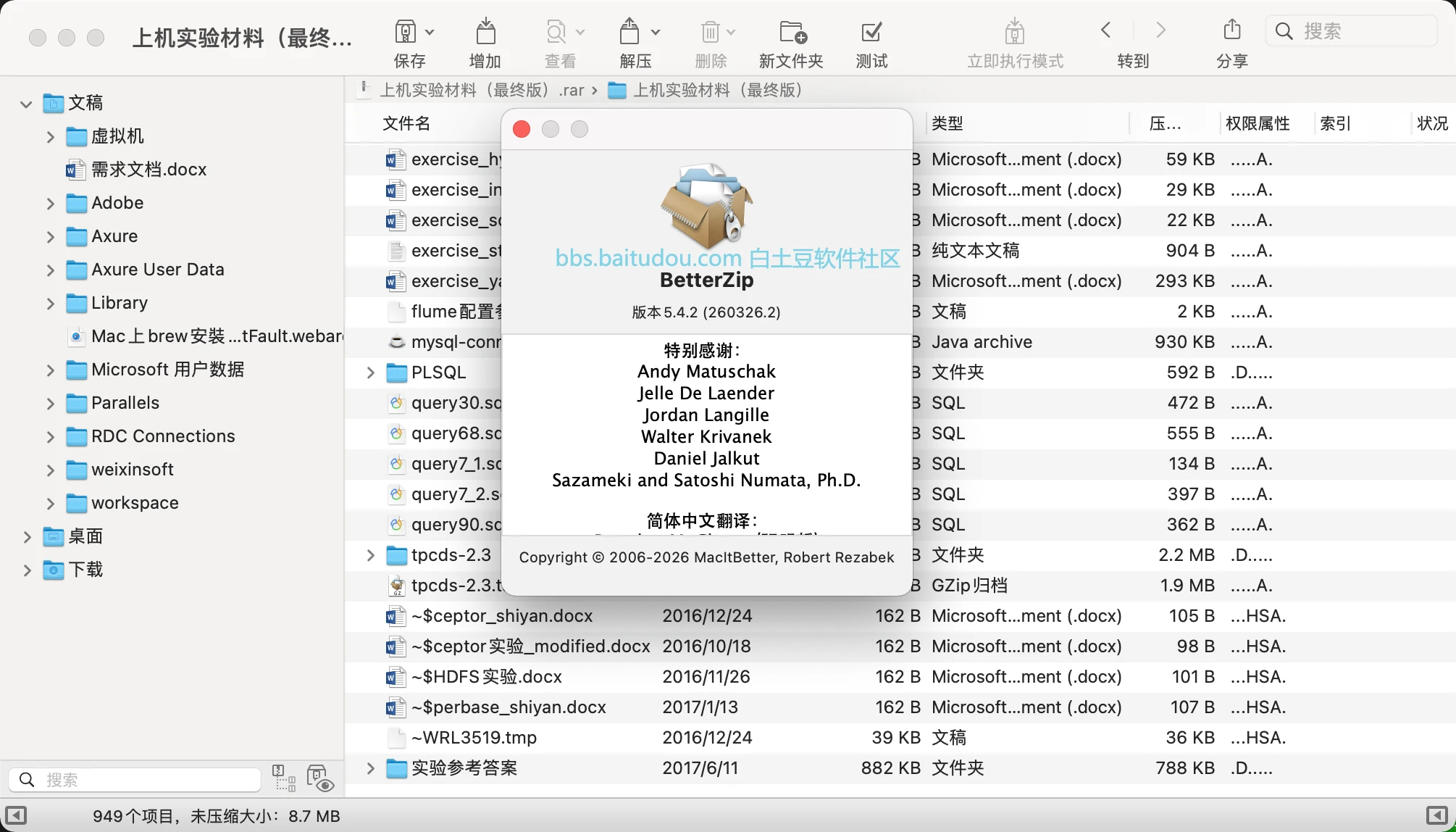The width and height of the screenshot is (1456, 832).
Task: Expand the Library folder
Action: tap(50, 304)
